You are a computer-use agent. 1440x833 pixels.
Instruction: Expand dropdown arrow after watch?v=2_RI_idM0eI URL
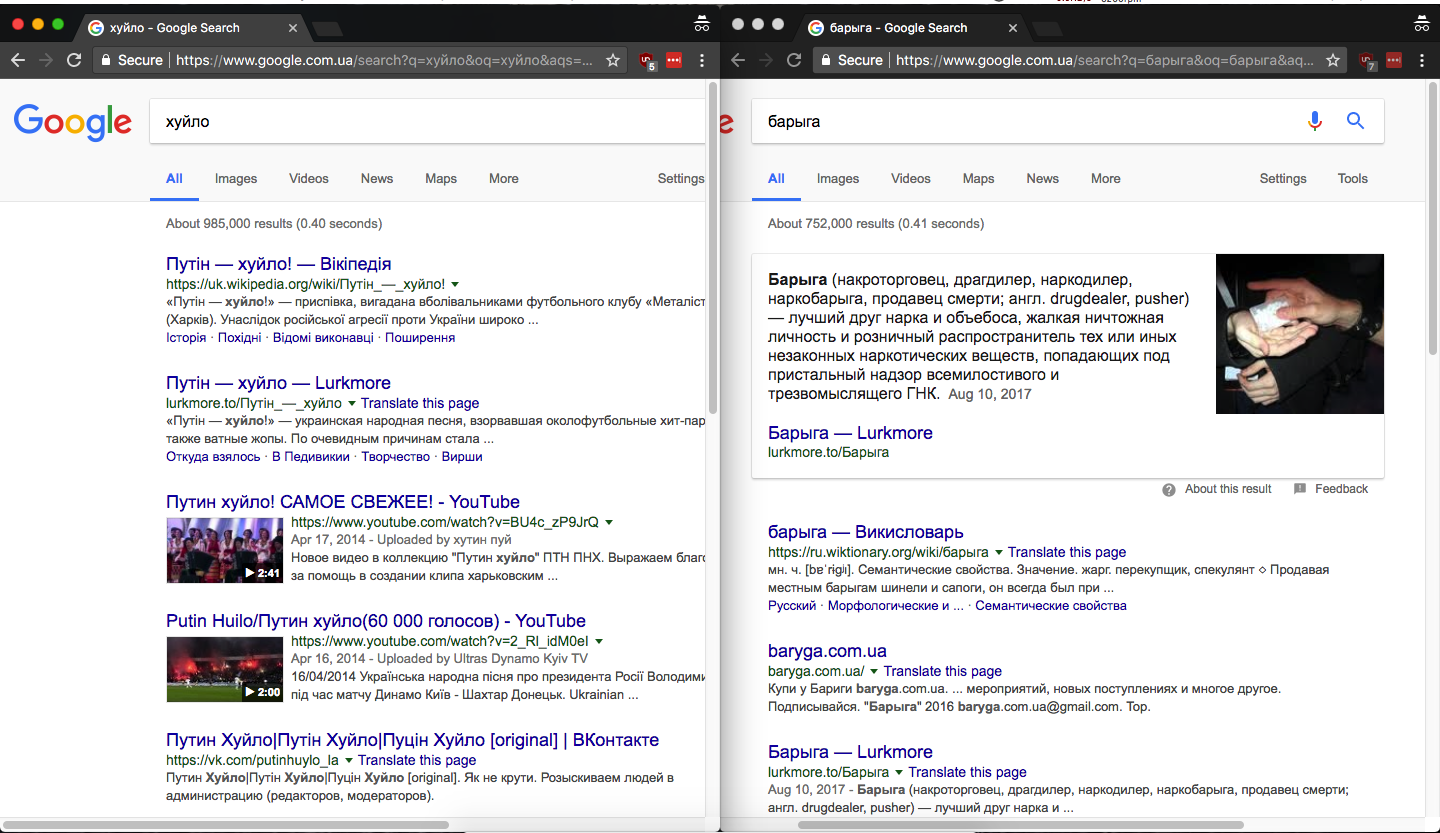pyautogui.click(x=599, y=642)
